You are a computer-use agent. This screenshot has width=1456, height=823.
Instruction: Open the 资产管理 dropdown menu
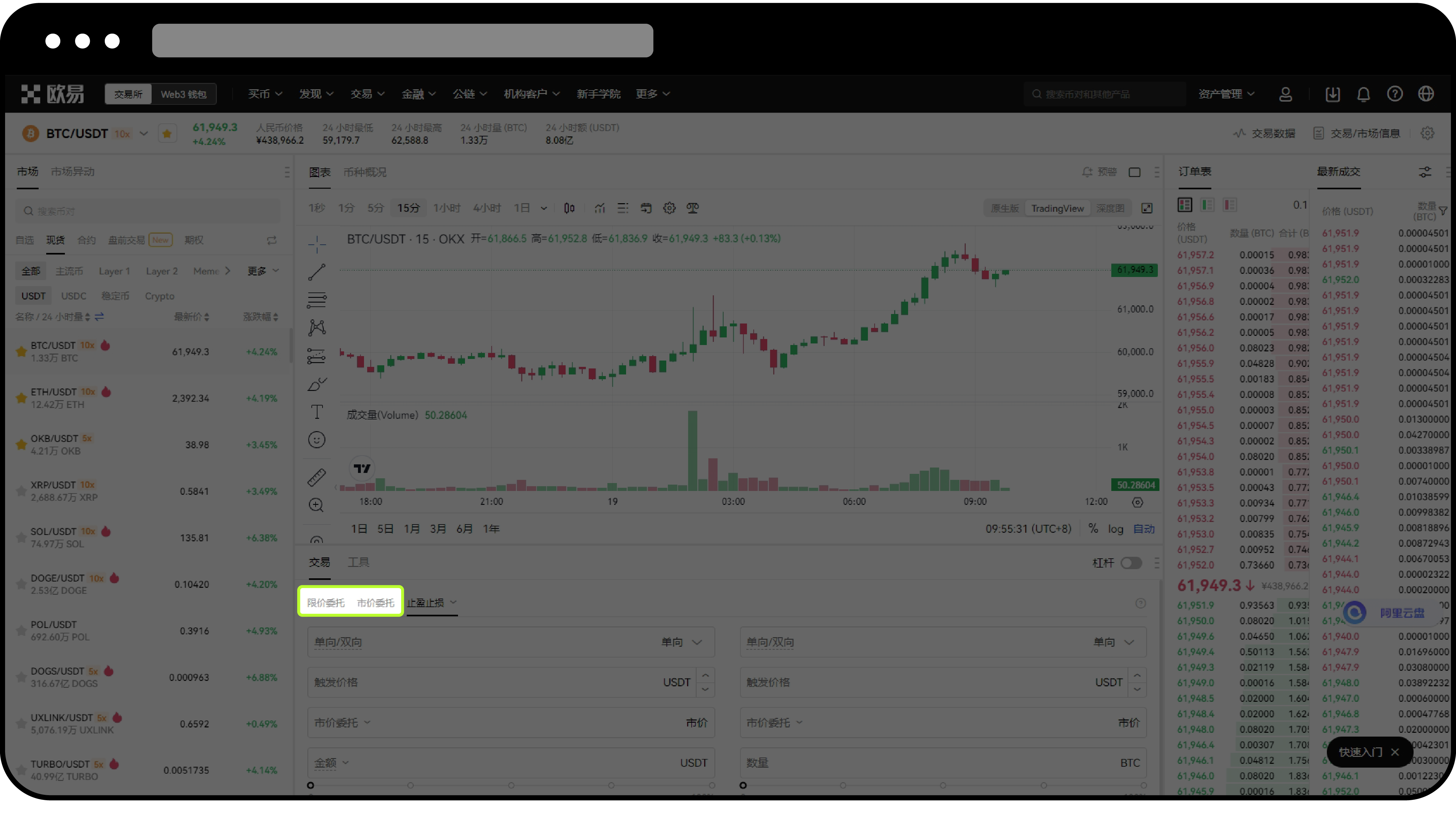point(1226,94)
